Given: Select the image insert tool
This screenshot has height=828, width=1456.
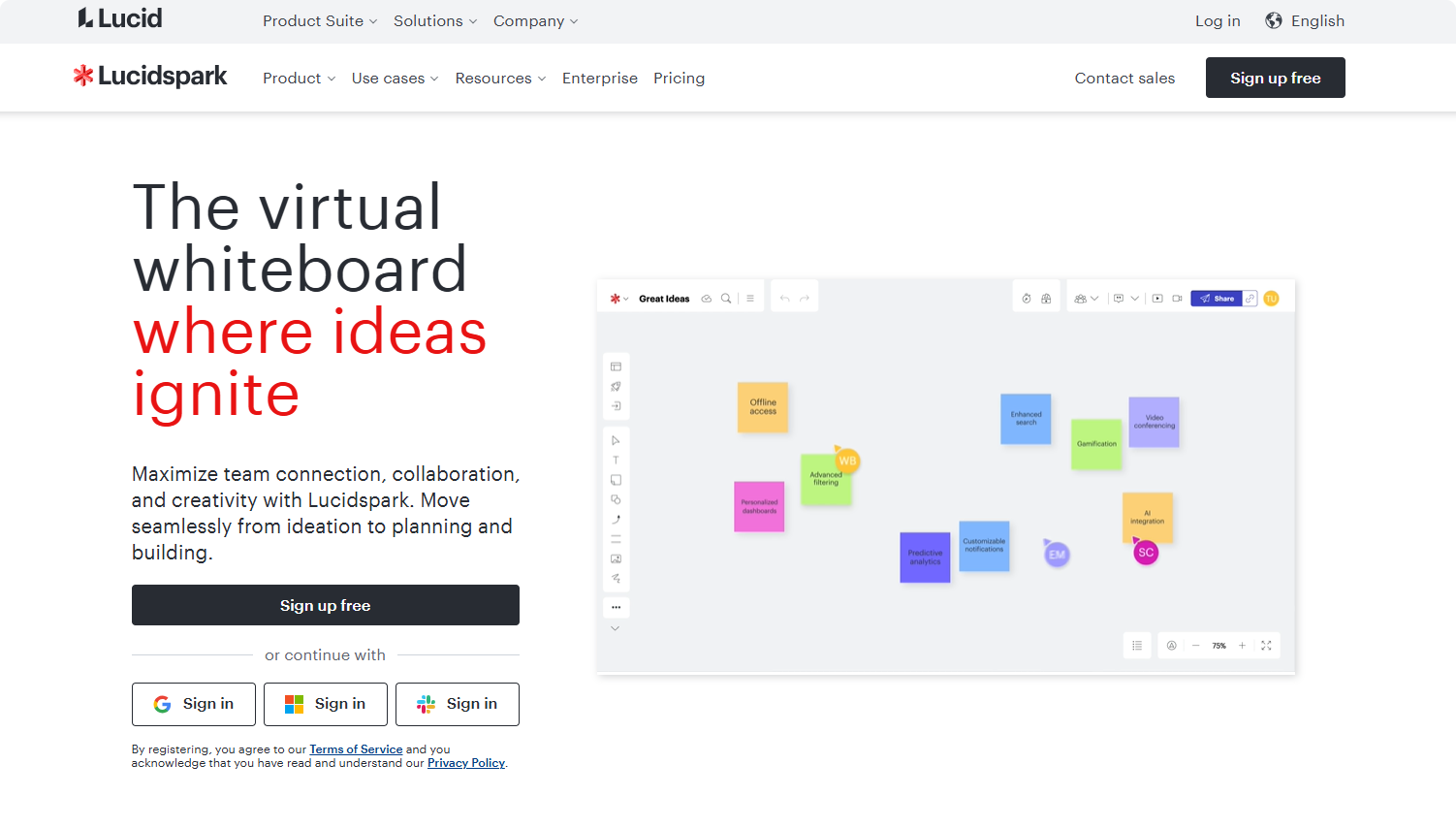Looking at the screenshot, I should coord(616,558).
